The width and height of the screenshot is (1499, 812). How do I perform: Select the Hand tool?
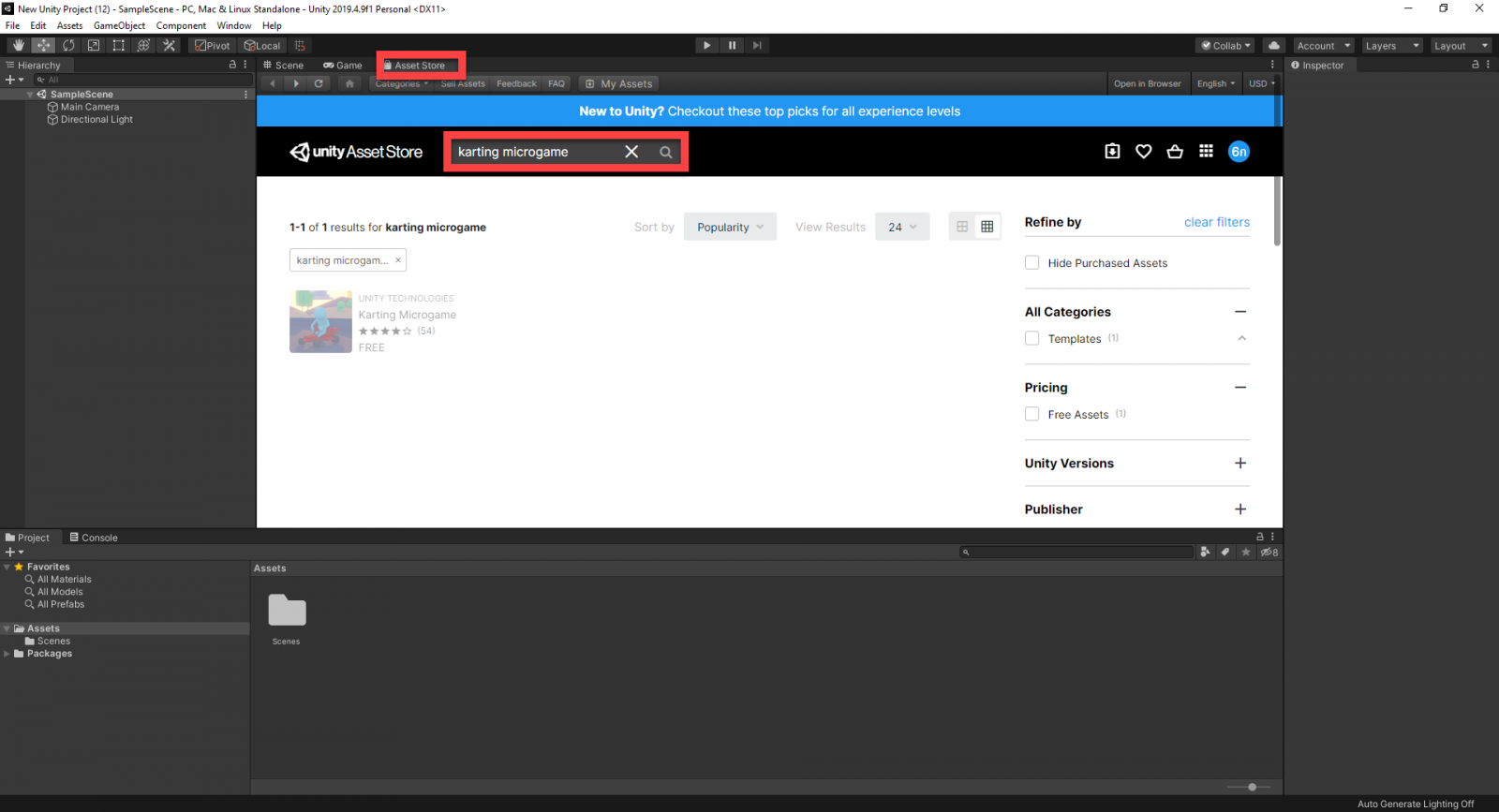point(19,45)
